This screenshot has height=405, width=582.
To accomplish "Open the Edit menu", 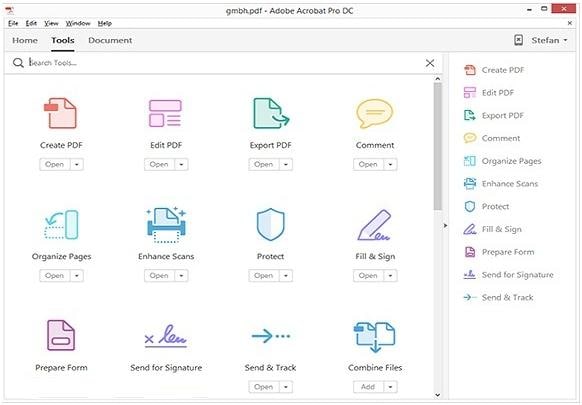I will pyautogui.click(x=31, y=23).
